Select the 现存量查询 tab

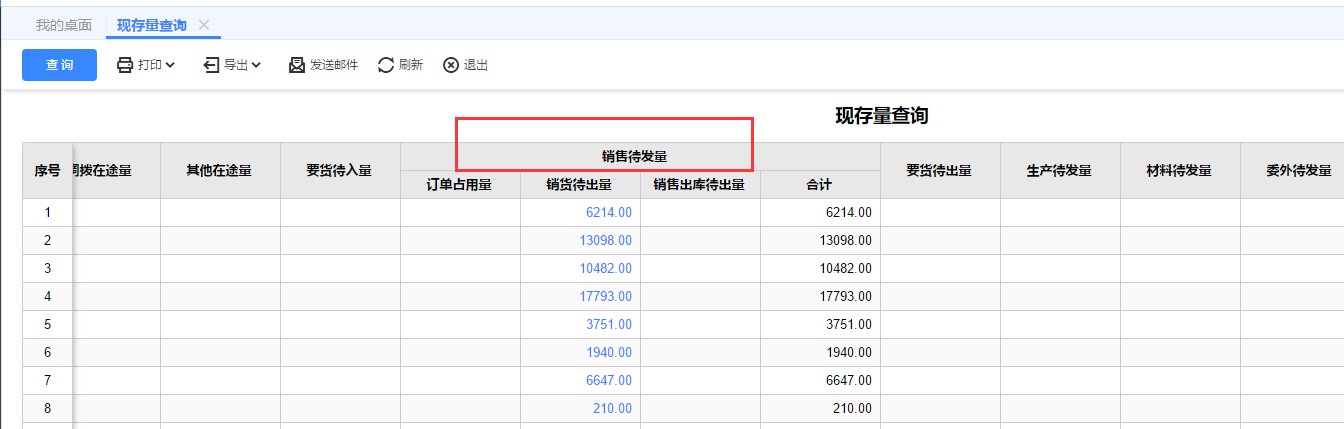click(150, 25)
